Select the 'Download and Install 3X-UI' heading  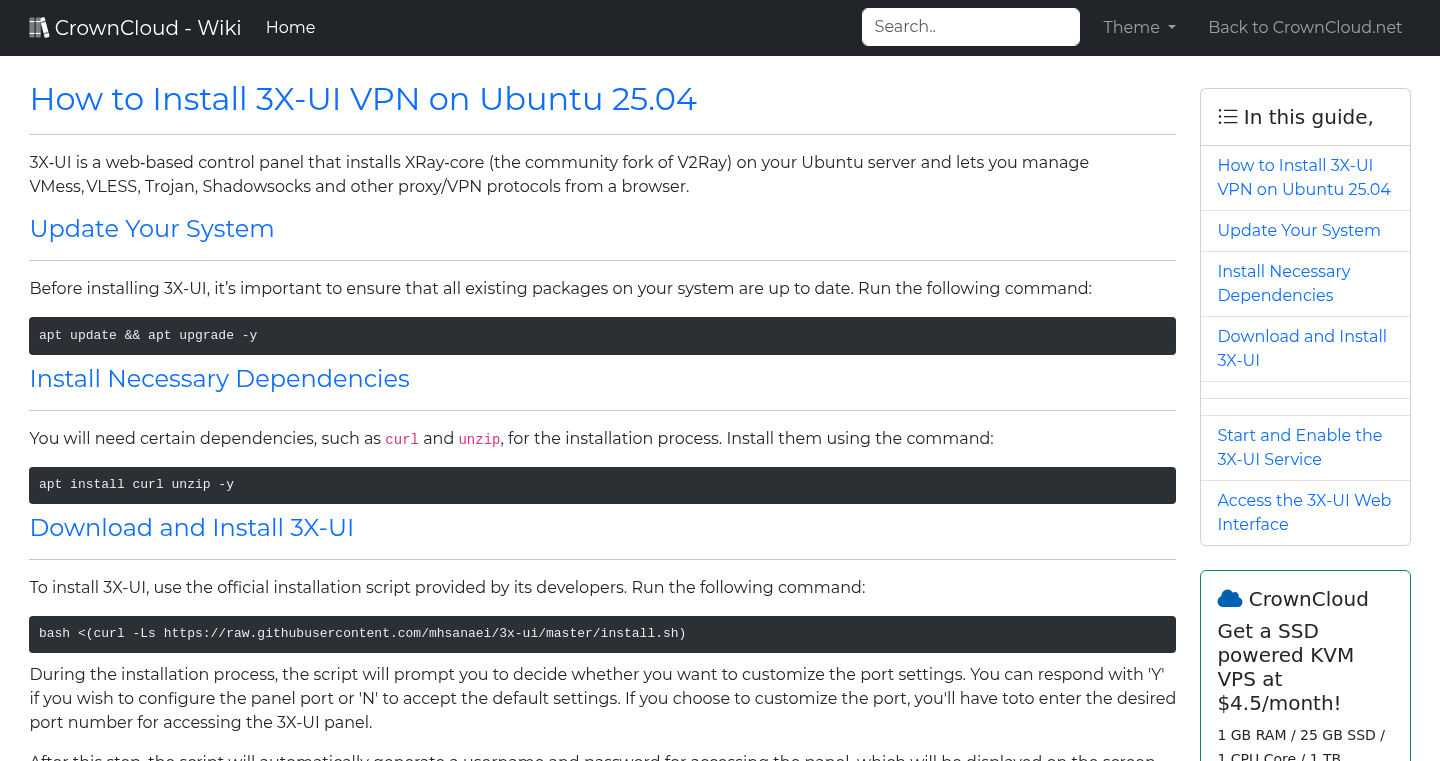tap(191, 528)
